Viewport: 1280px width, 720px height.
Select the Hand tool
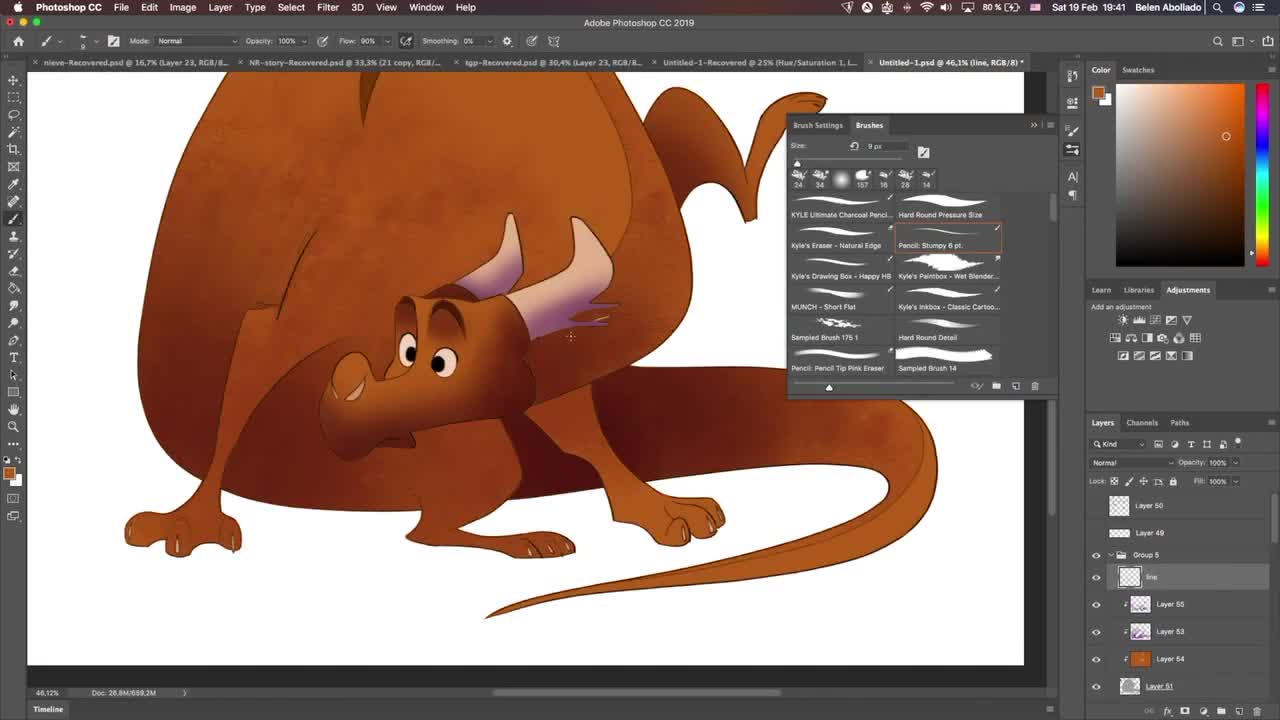tap(13, 409)
